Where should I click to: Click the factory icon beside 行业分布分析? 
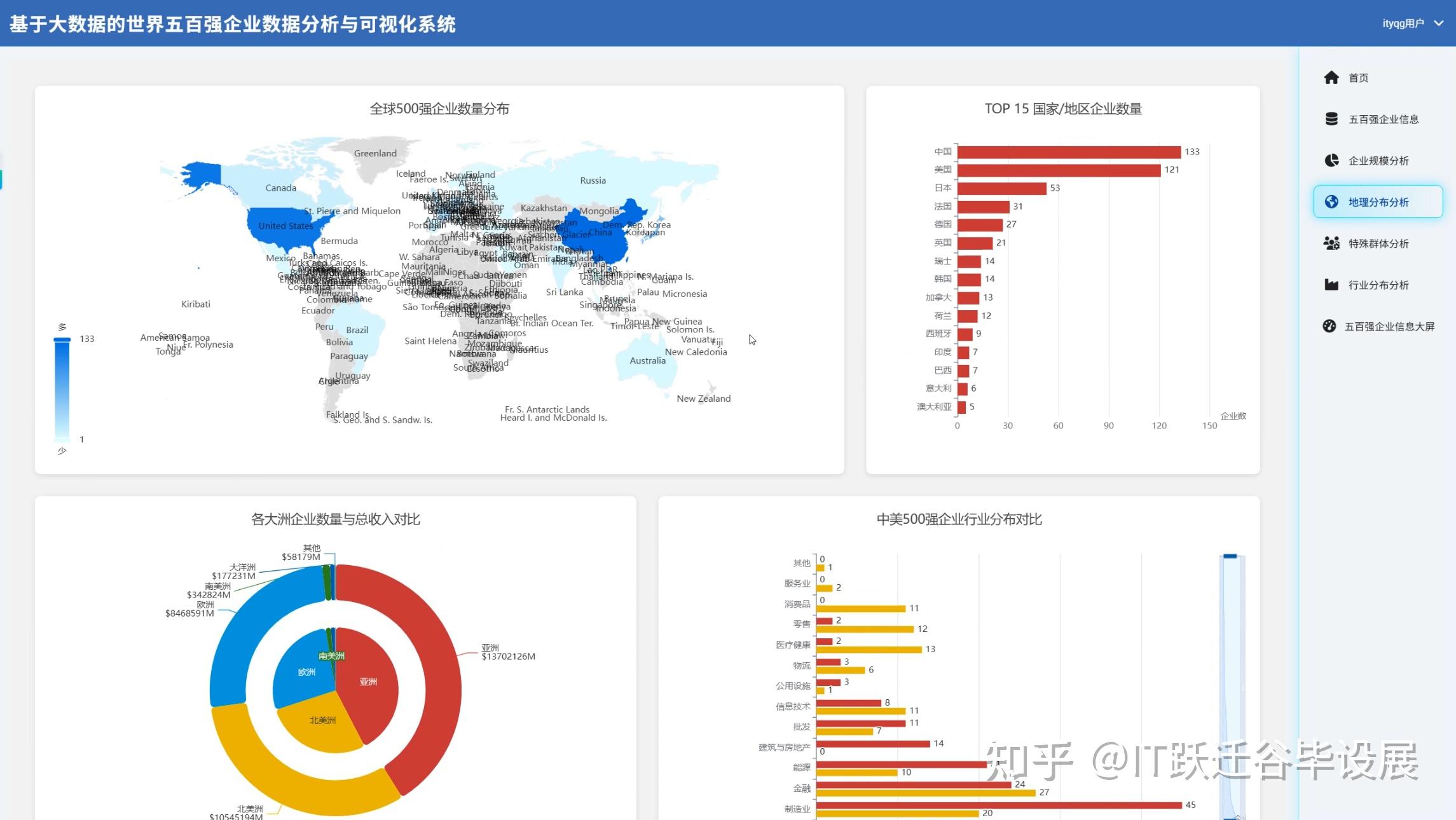coord(1331,284)
